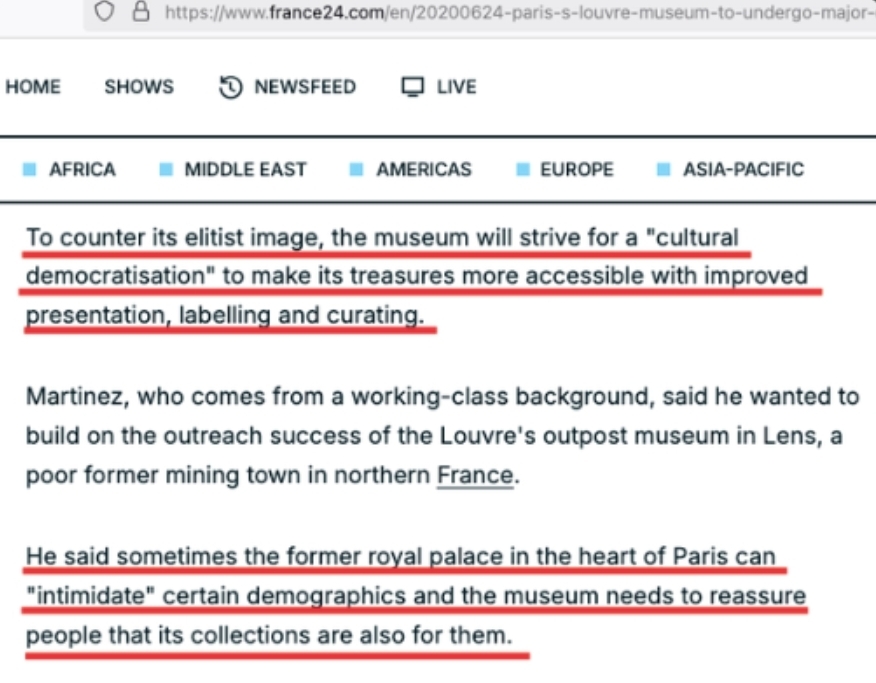Select the AFRICA region link
876x683 pixels.
[82, 169]
